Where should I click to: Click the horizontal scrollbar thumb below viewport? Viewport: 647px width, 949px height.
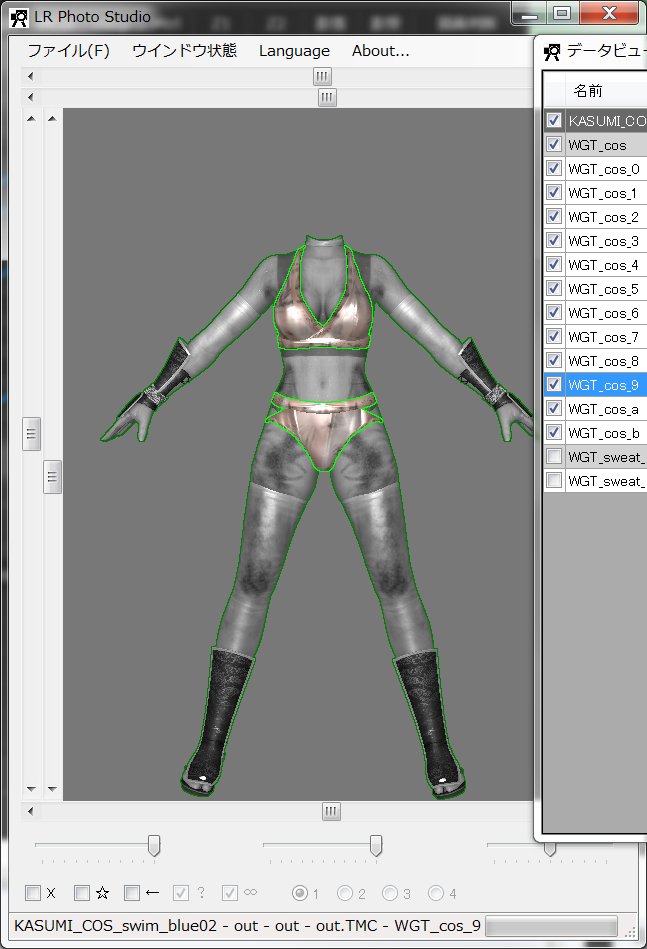[331, 811]
